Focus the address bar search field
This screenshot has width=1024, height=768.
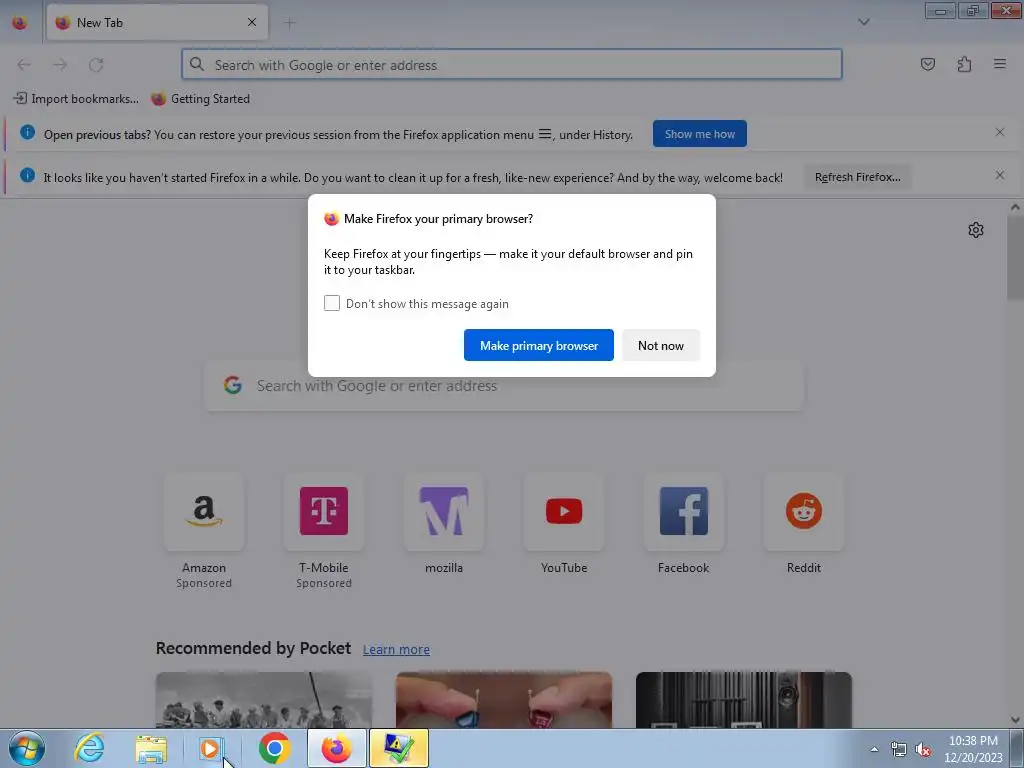point(512,64)
